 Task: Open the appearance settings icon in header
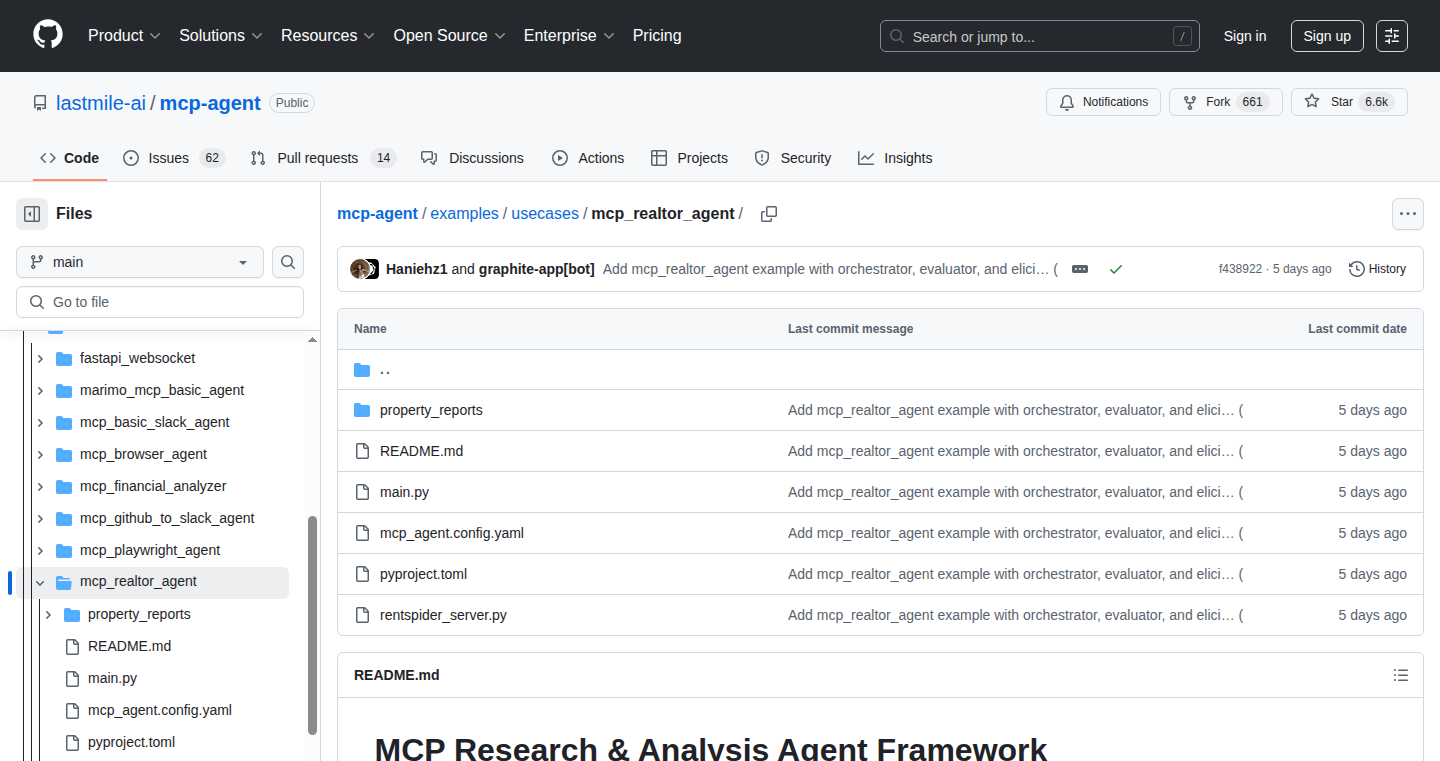(x=1392, y=36)
